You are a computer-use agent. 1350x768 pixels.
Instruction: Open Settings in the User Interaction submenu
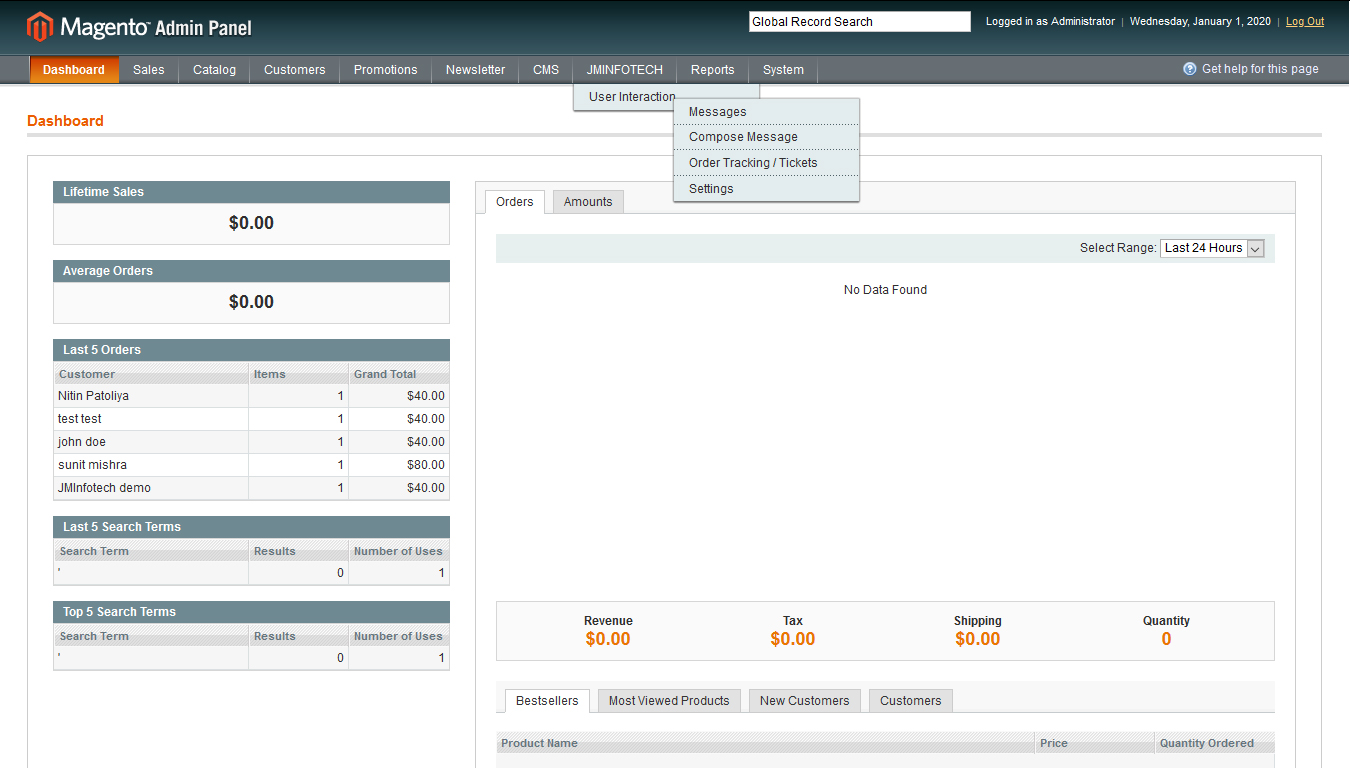(711, 189)
